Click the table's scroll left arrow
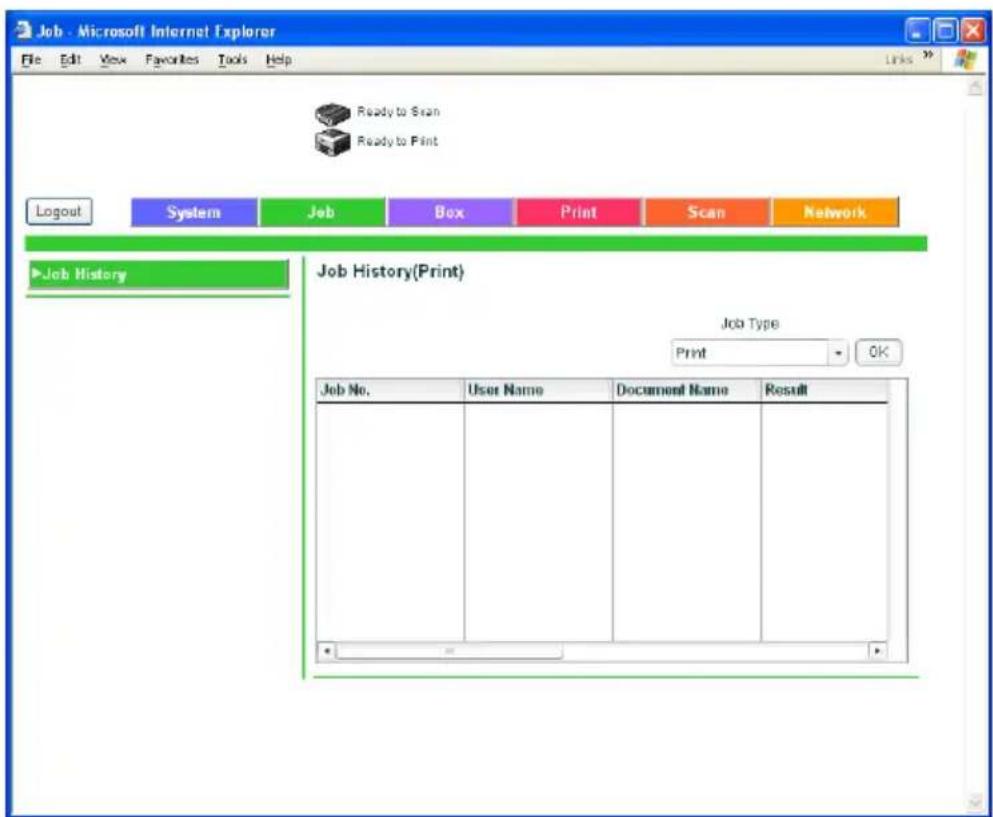This screenshot has width=993, height=817. pyautogui.click(x=326, y=650)
